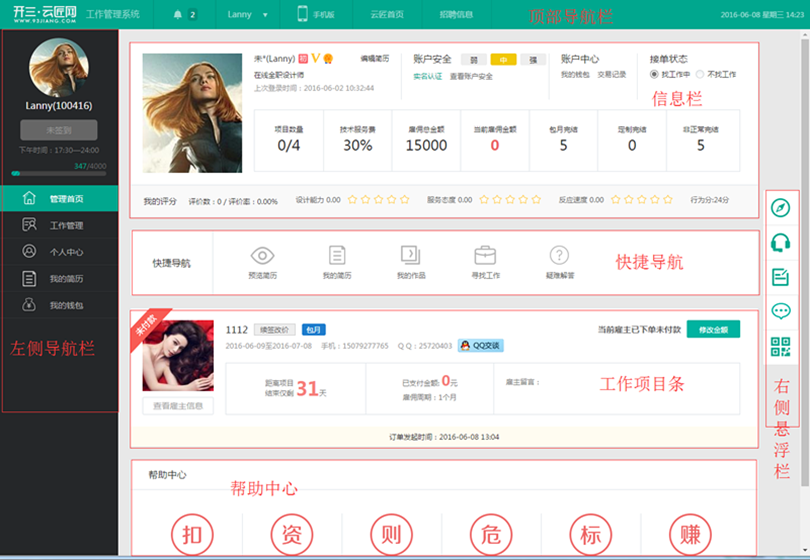Click the QQ交谈 button
Image resolution: width=810 pixels, height=560 pixels.
click(x=480, y=346)
